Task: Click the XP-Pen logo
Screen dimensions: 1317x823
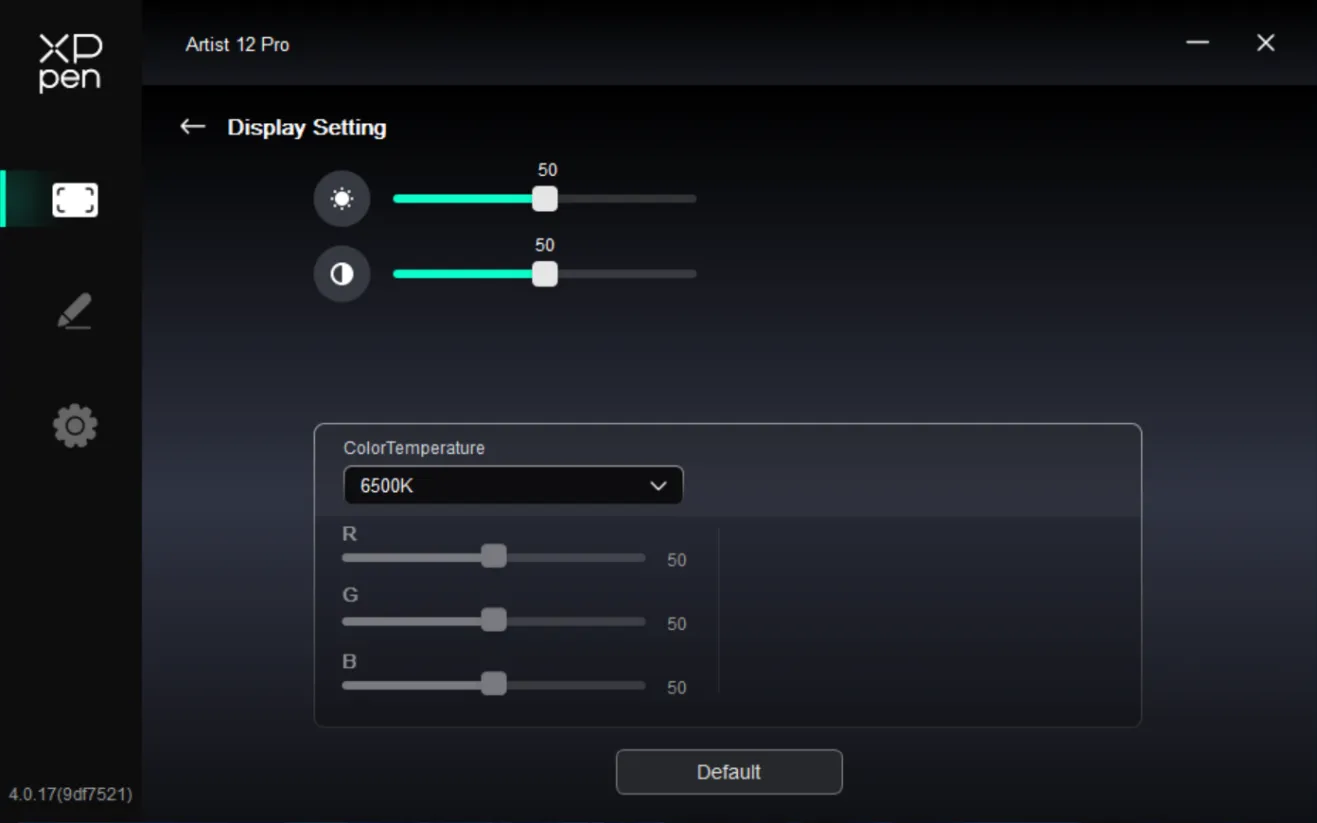Action: click(x=70, y=62)
